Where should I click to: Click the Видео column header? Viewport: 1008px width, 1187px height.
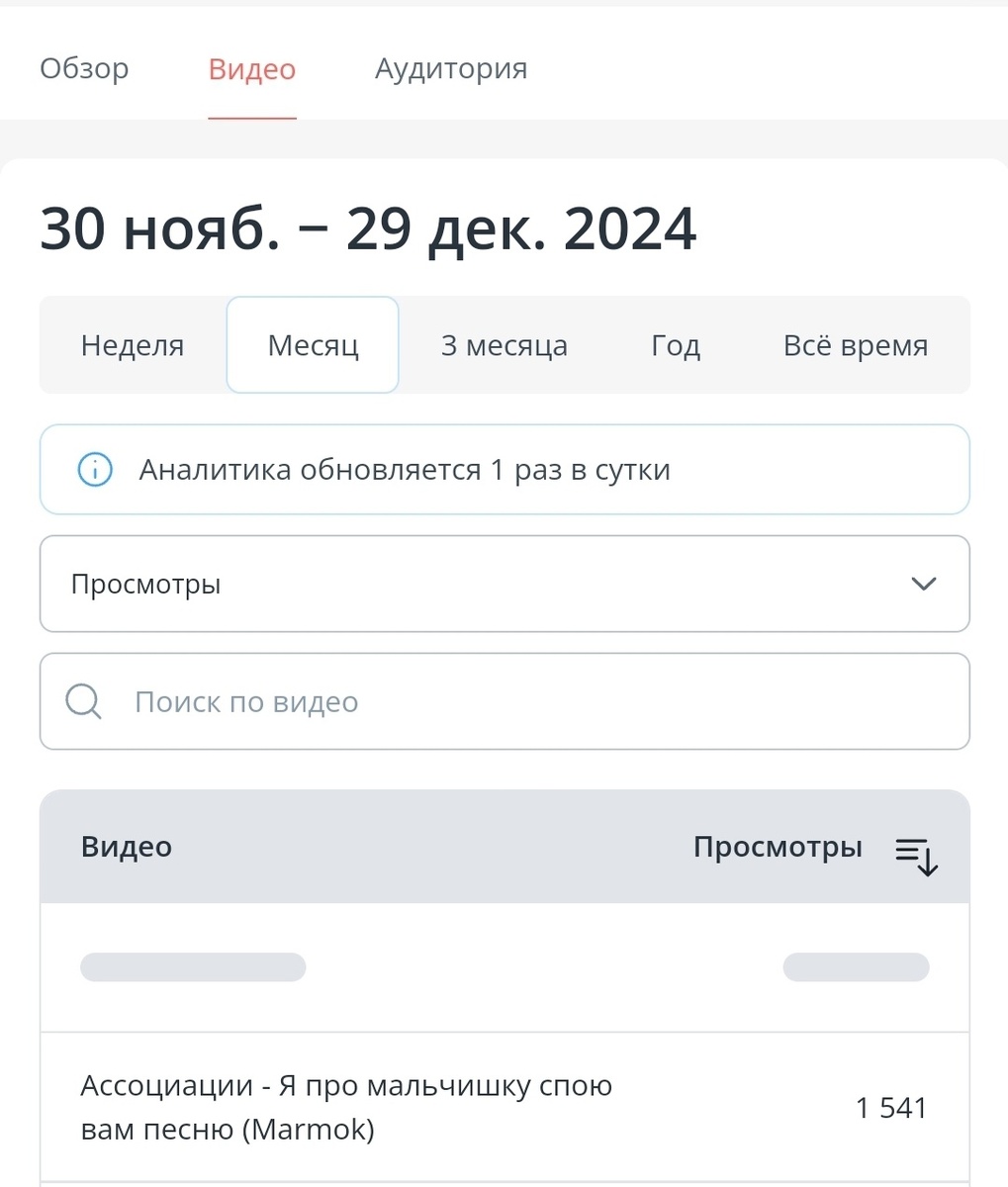[126, 847]
